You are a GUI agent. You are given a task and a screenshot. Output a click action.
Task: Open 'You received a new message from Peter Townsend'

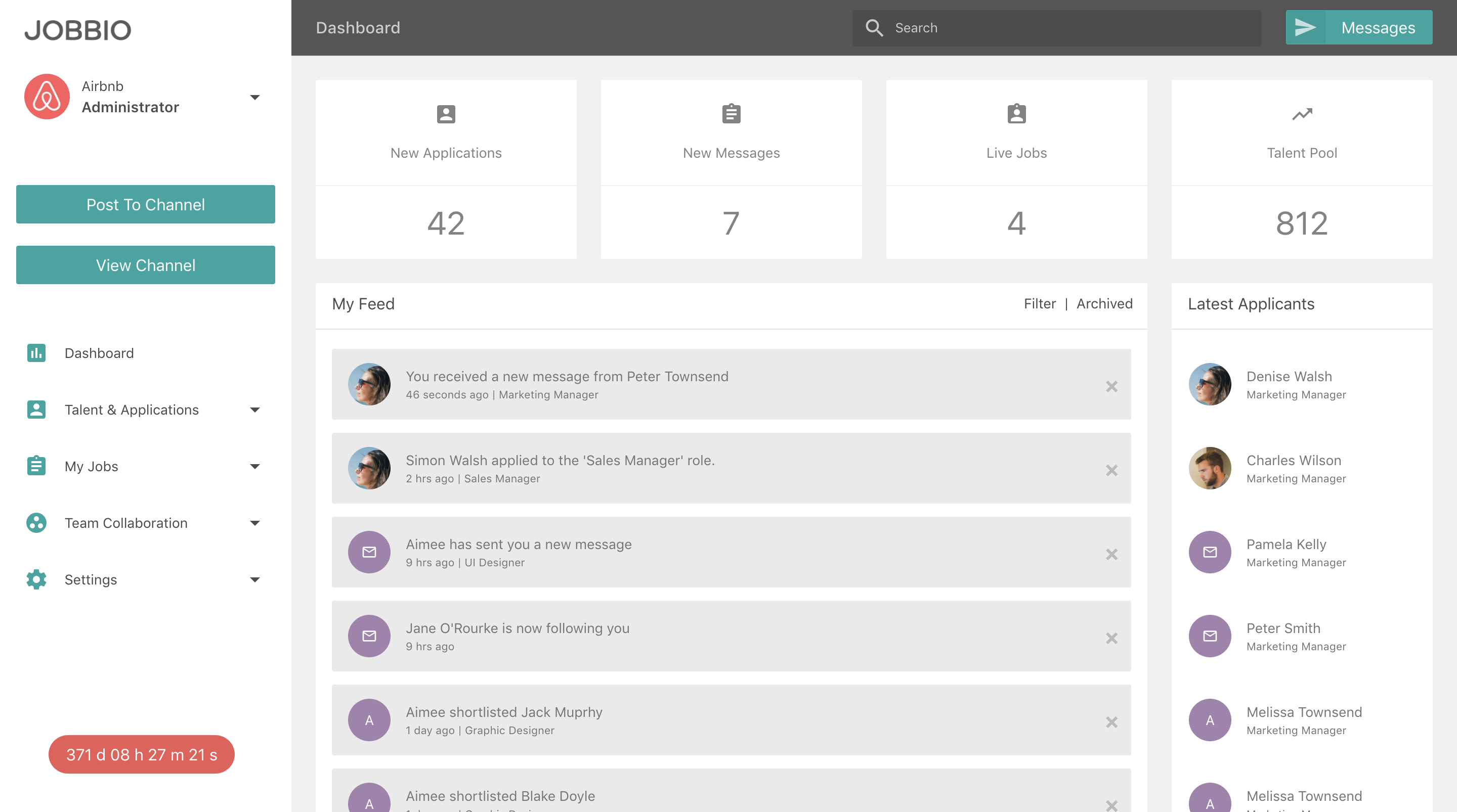click(731, 384)
